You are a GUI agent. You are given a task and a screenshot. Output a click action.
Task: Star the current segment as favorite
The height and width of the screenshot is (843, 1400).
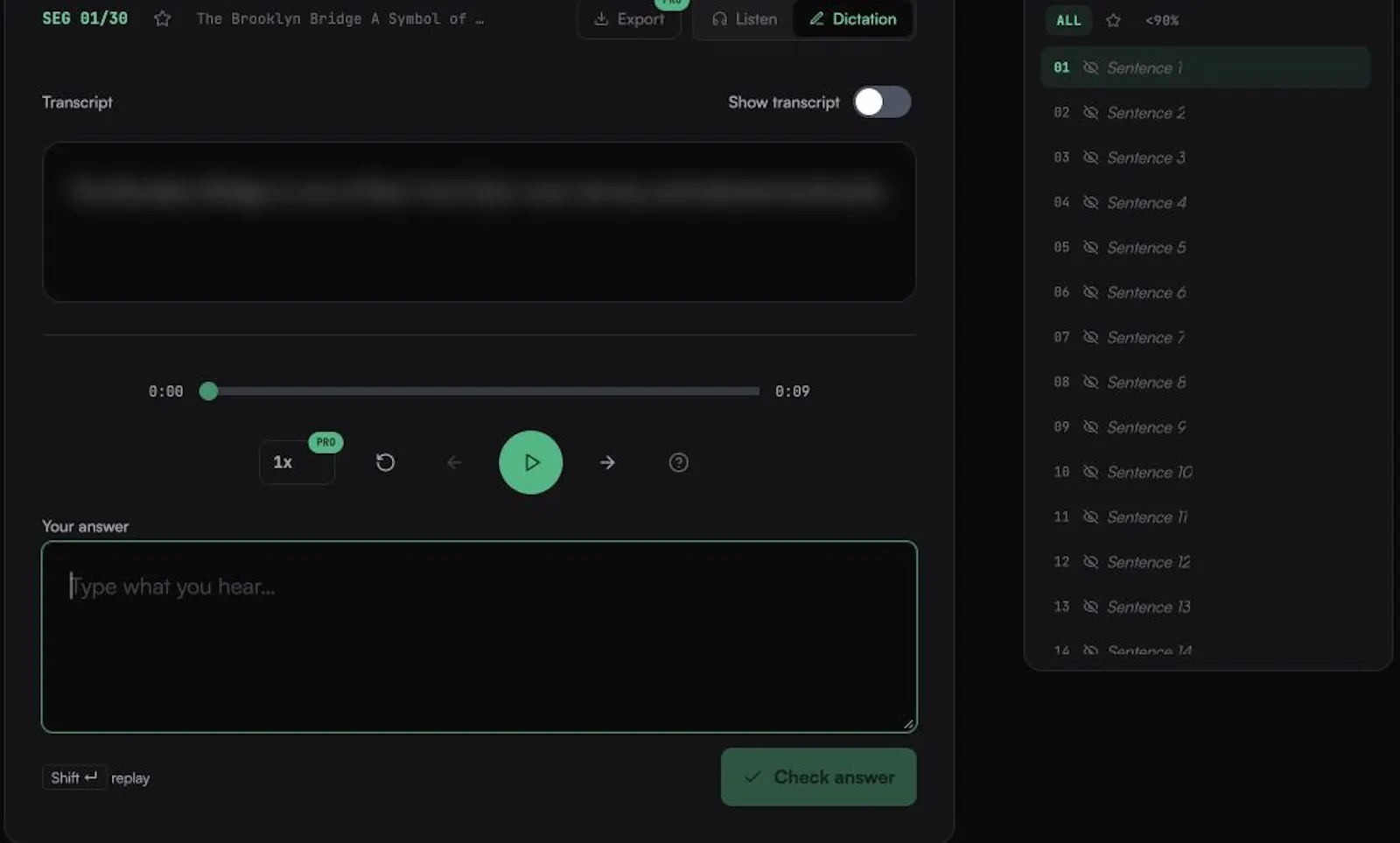coord(162,18)
